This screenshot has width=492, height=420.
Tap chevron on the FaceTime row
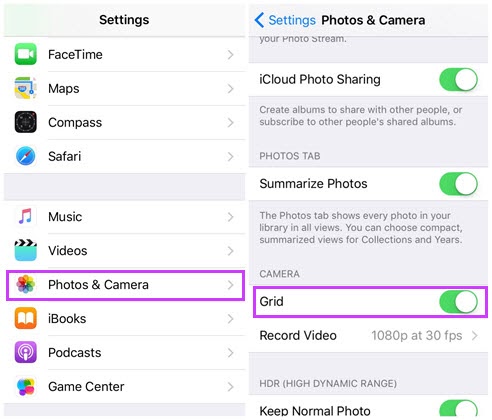coord(230,55)
